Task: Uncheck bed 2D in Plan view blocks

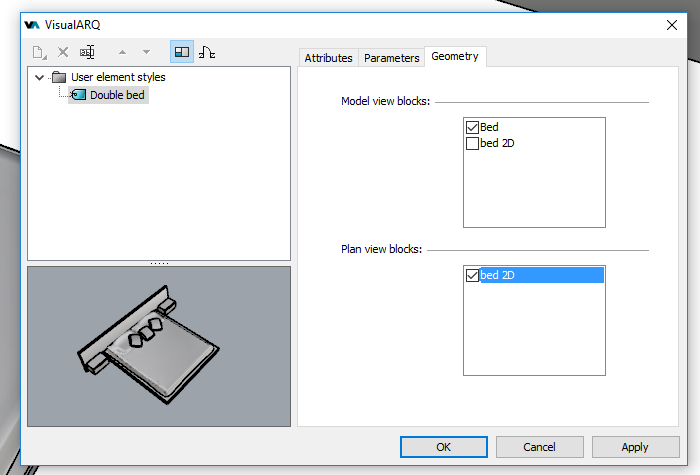Action: pyautogui.click(x=472, y=275)
